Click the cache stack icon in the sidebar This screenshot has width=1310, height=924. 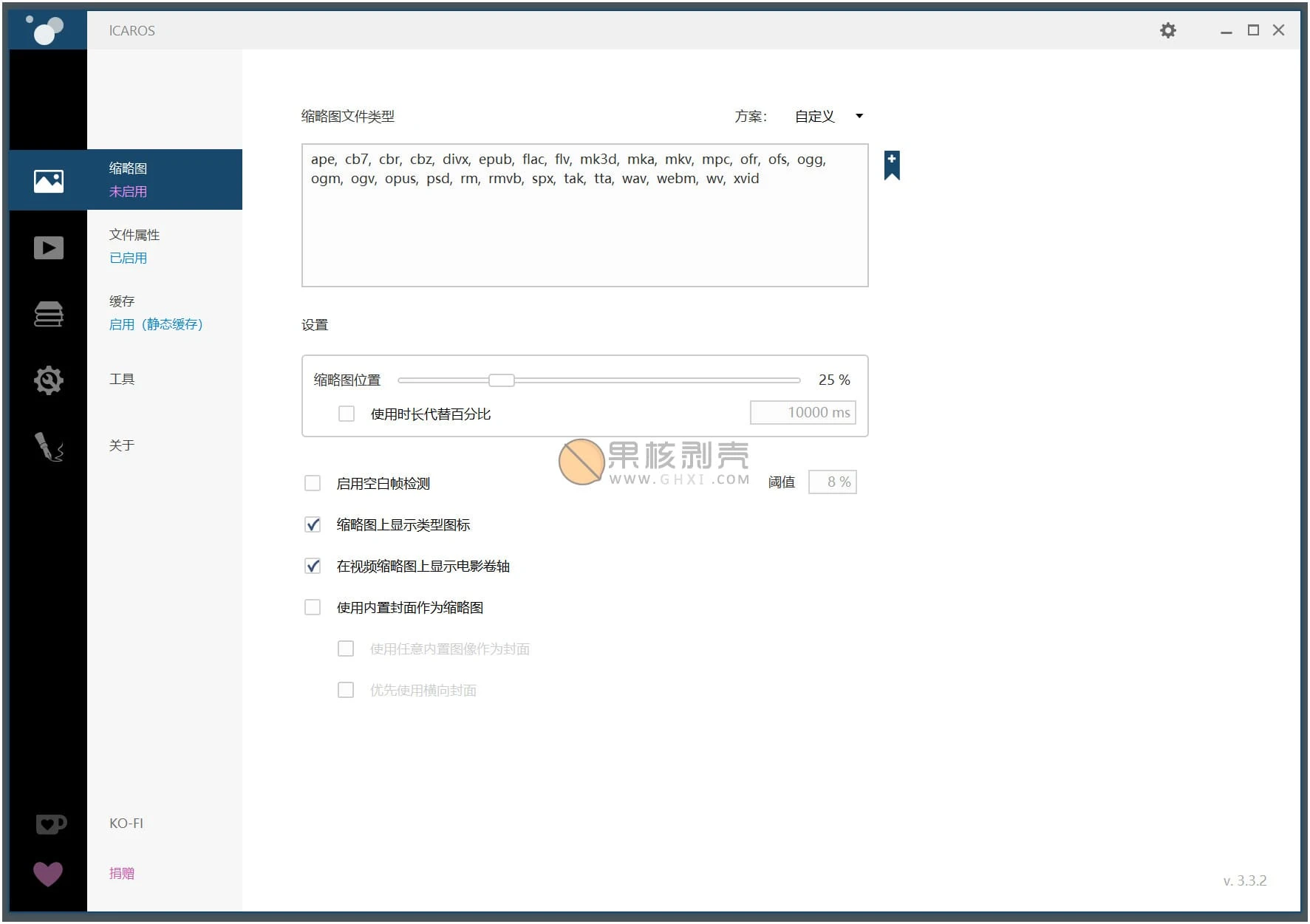(x=47, y=313)
